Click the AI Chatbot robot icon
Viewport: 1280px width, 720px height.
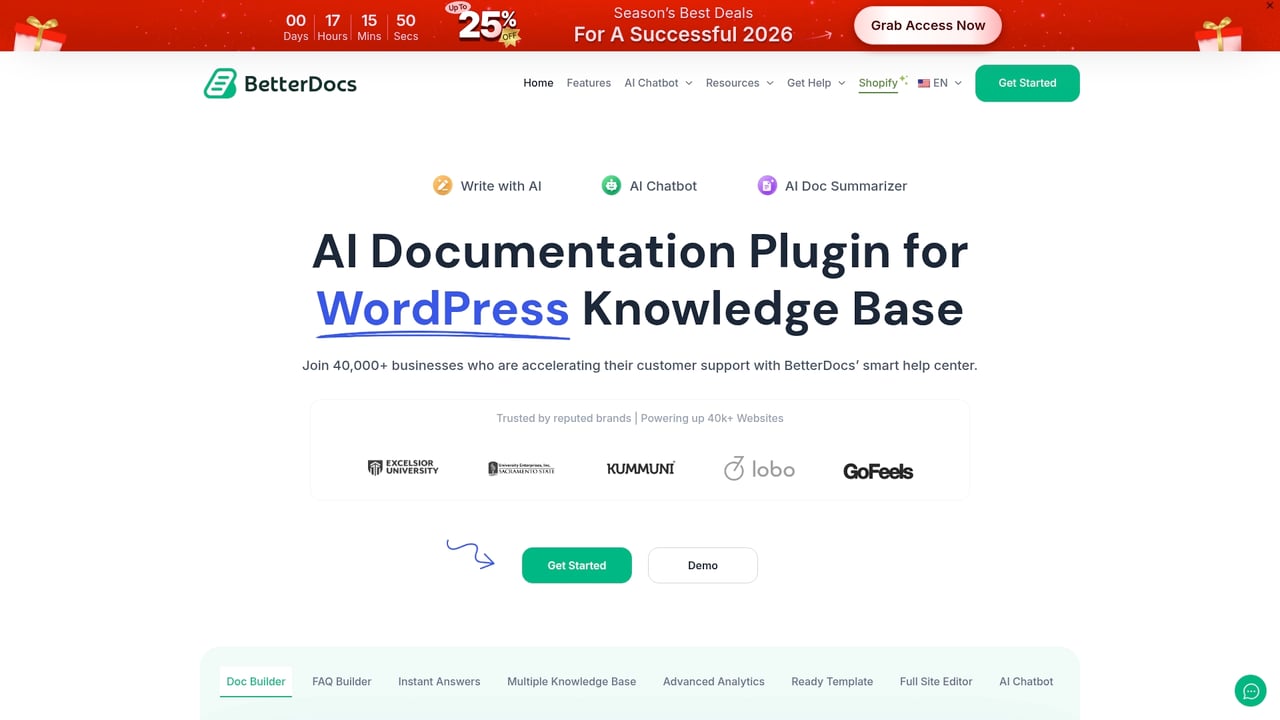(611, 185)
